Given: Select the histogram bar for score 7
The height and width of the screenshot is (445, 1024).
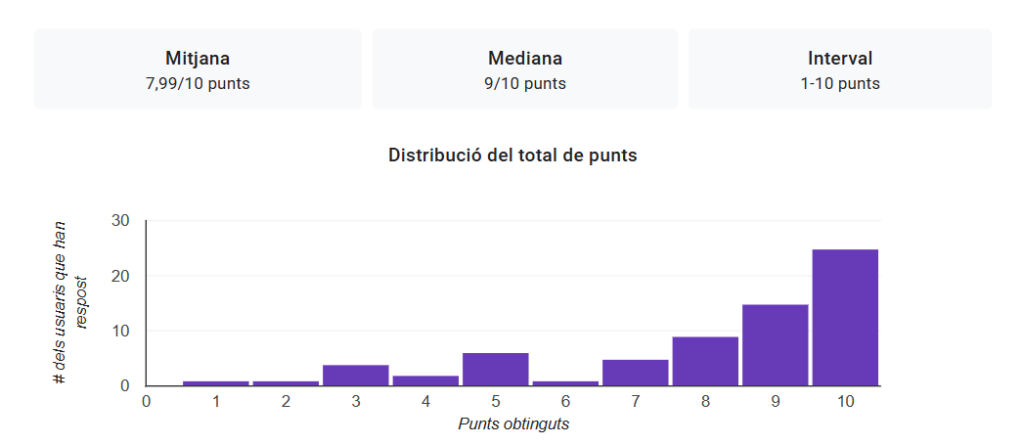Looking at the screenshot, I should tap(635, 372).
